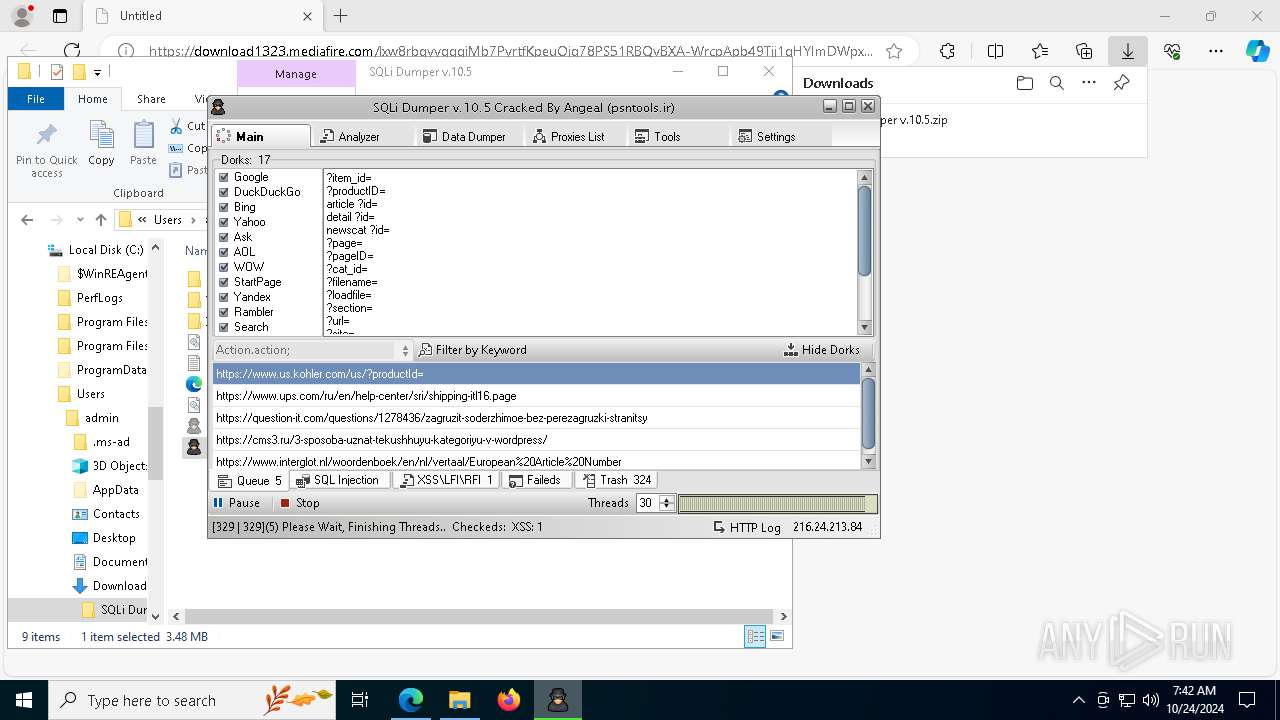
Task: Select the Main tab in SQLi Dumper
Action: click(261, 136)
